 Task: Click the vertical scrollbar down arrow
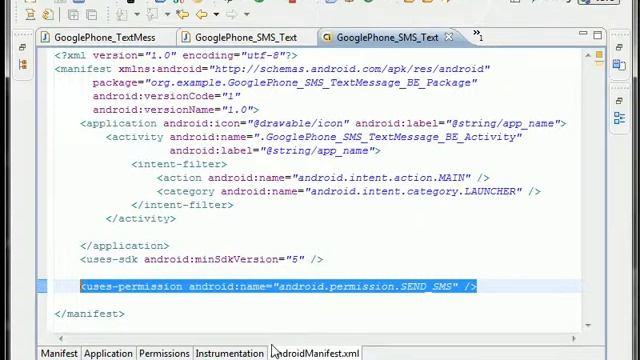pos(588,325)
